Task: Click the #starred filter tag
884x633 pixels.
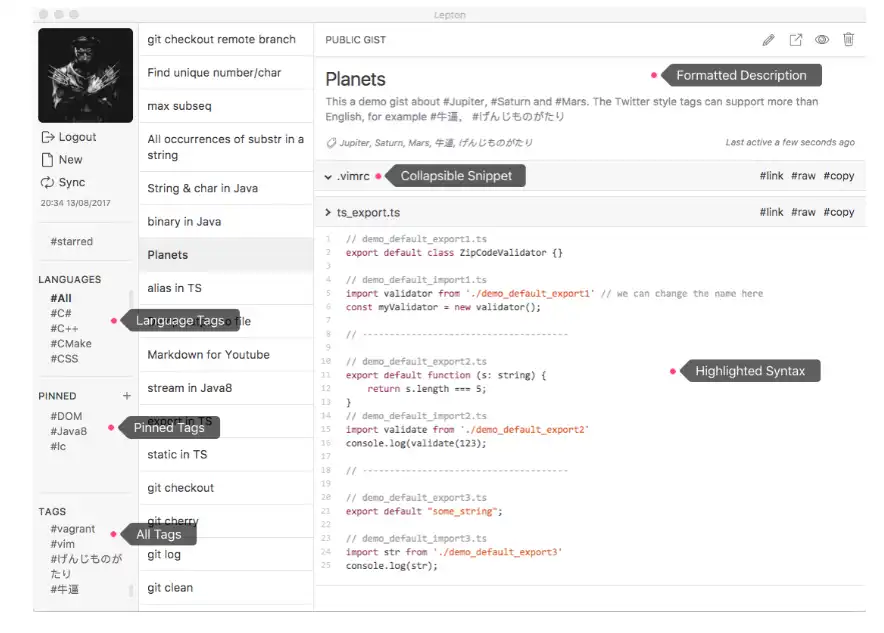Action: tap(71, 241)
